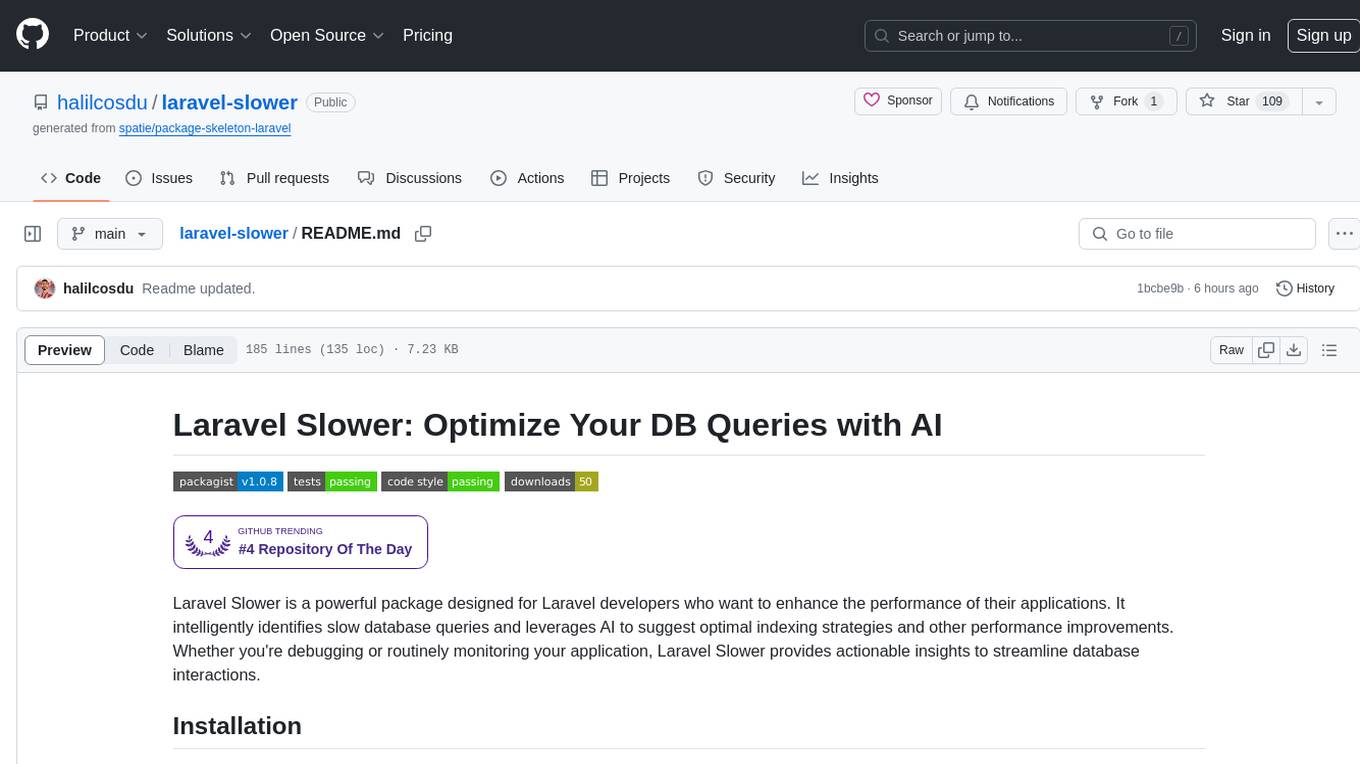Image resolution: width=1360 pixels, height=764 pixels.
Task: Open the halilcosdu commit author link
Action: click(98, 288)
